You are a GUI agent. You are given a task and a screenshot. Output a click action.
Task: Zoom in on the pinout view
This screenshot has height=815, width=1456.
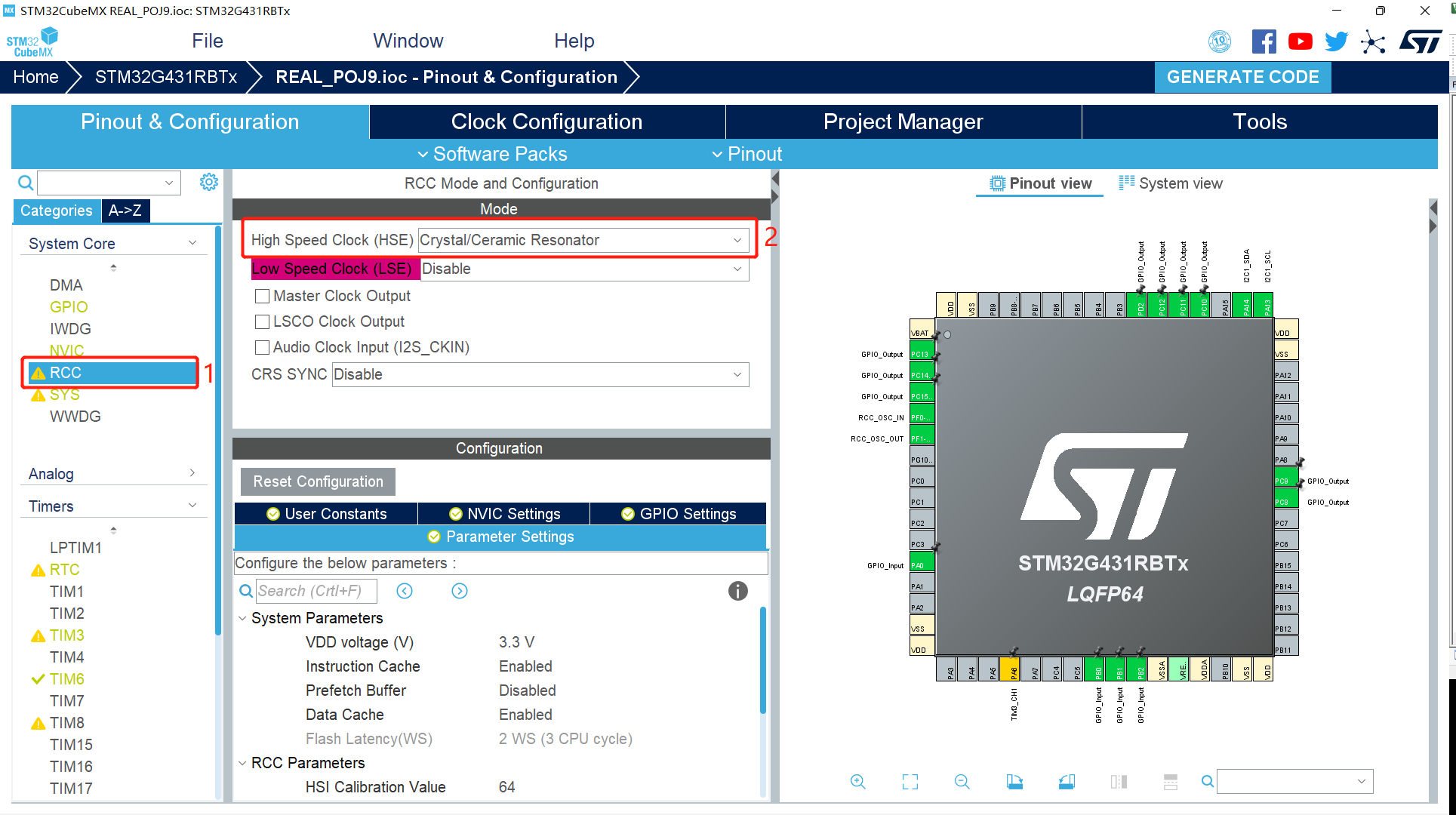tap(858, 782)
